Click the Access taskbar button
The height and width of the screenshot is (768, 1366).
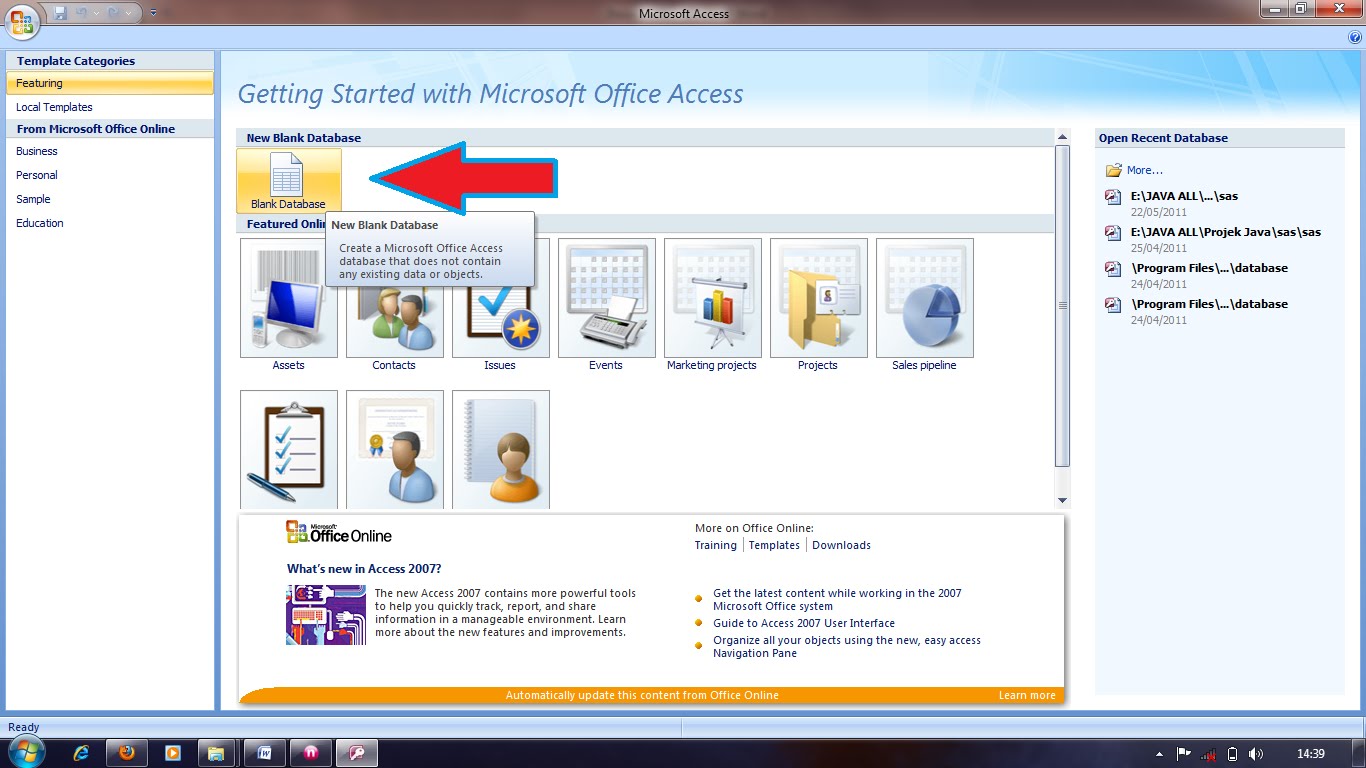[x=356, y=753]
